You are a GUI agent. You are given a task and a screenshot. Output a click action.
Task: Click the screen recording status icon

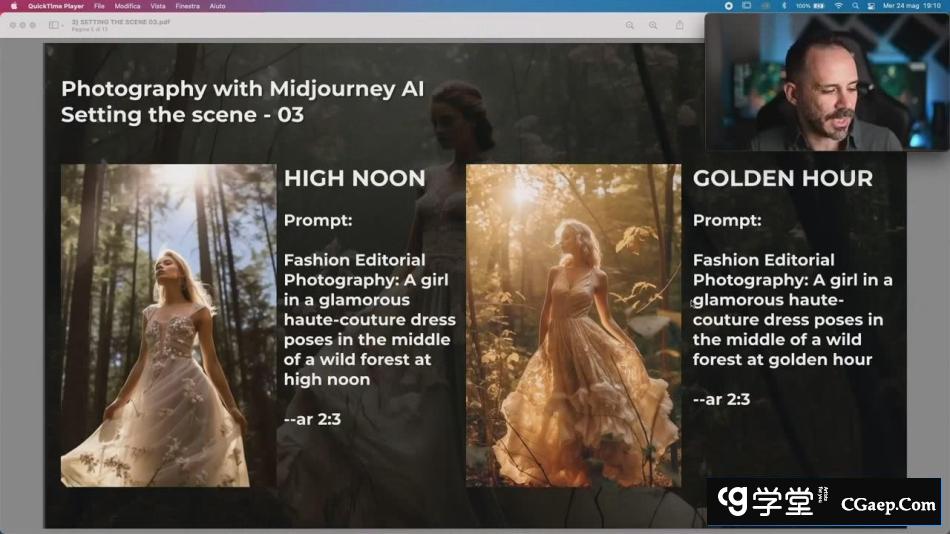pyautogui.click(x=728, y=6)
